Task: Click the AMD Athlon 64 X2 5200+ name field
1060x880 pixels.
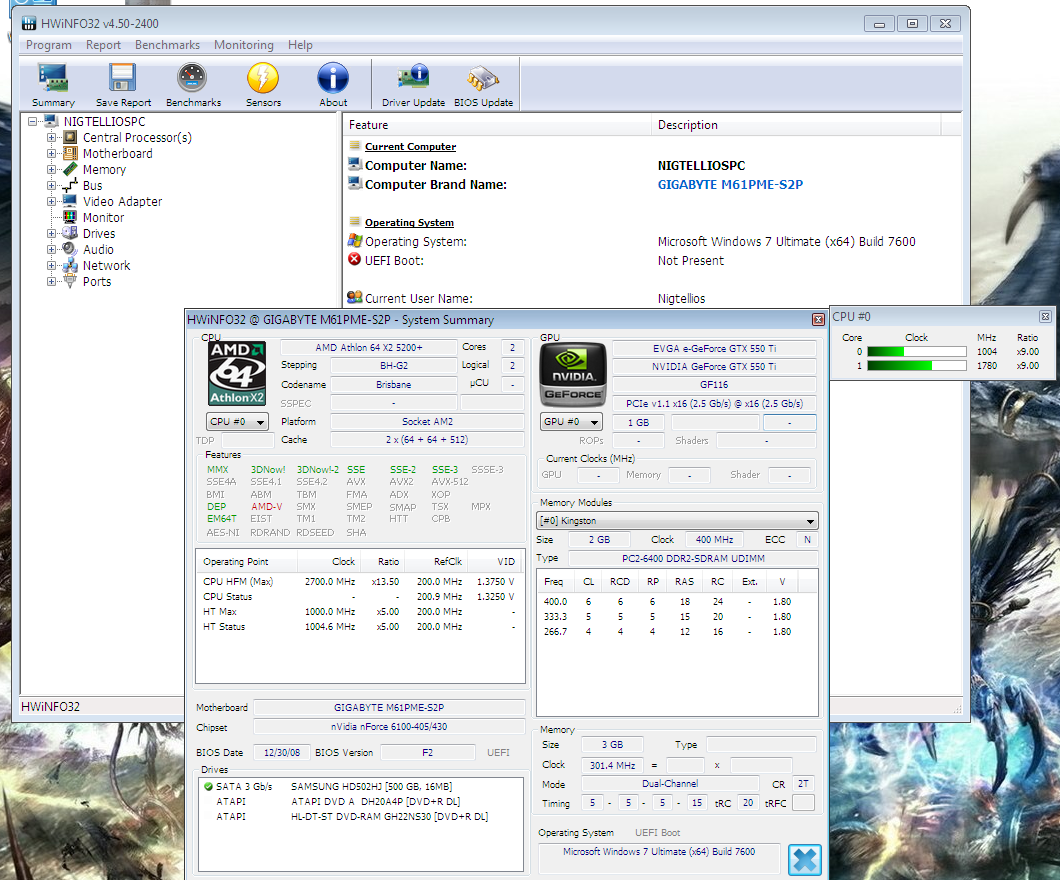Action: [x=369, y=347]
